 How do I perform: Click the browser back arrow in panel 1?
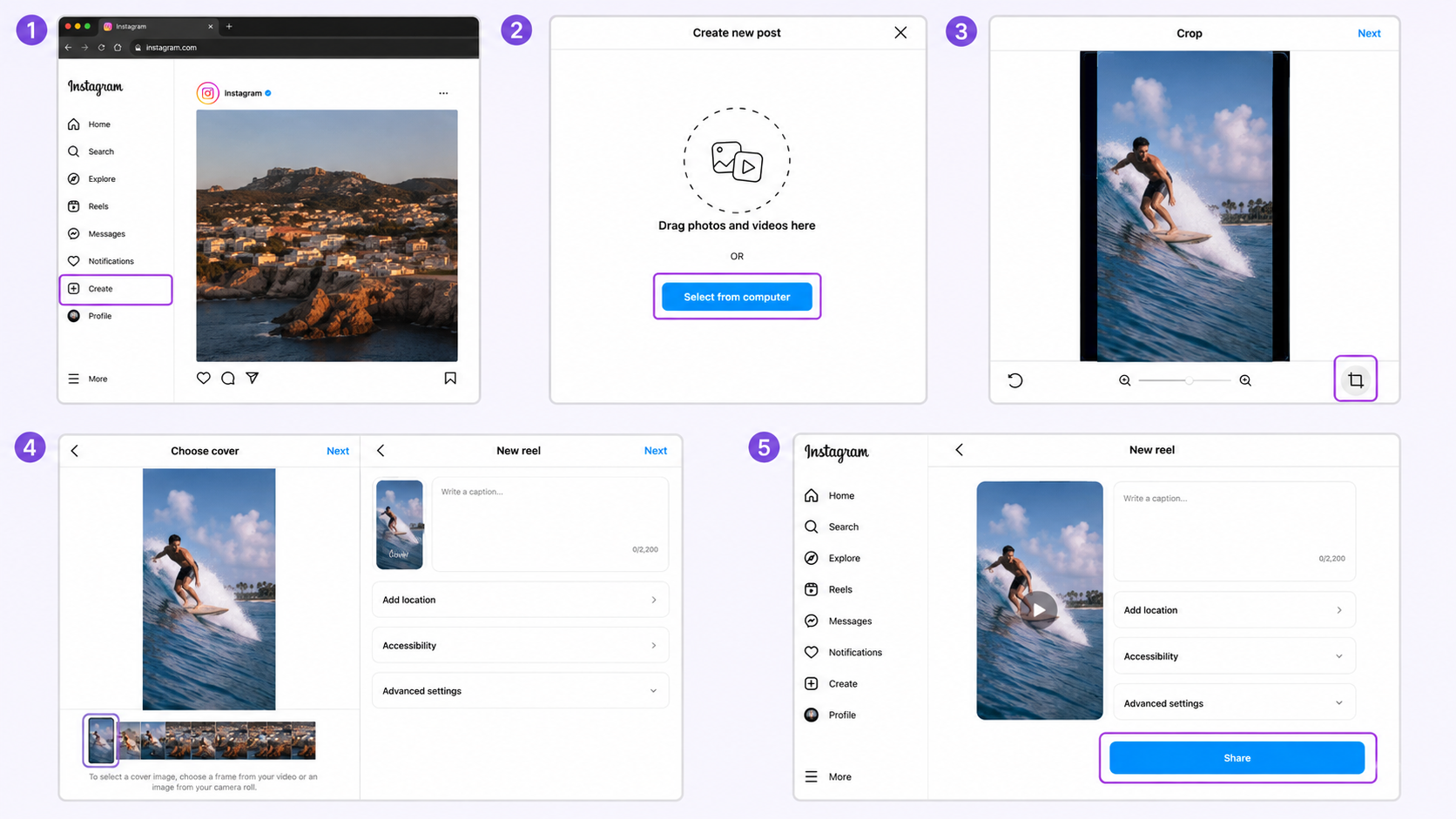click(x=69, y=47)
